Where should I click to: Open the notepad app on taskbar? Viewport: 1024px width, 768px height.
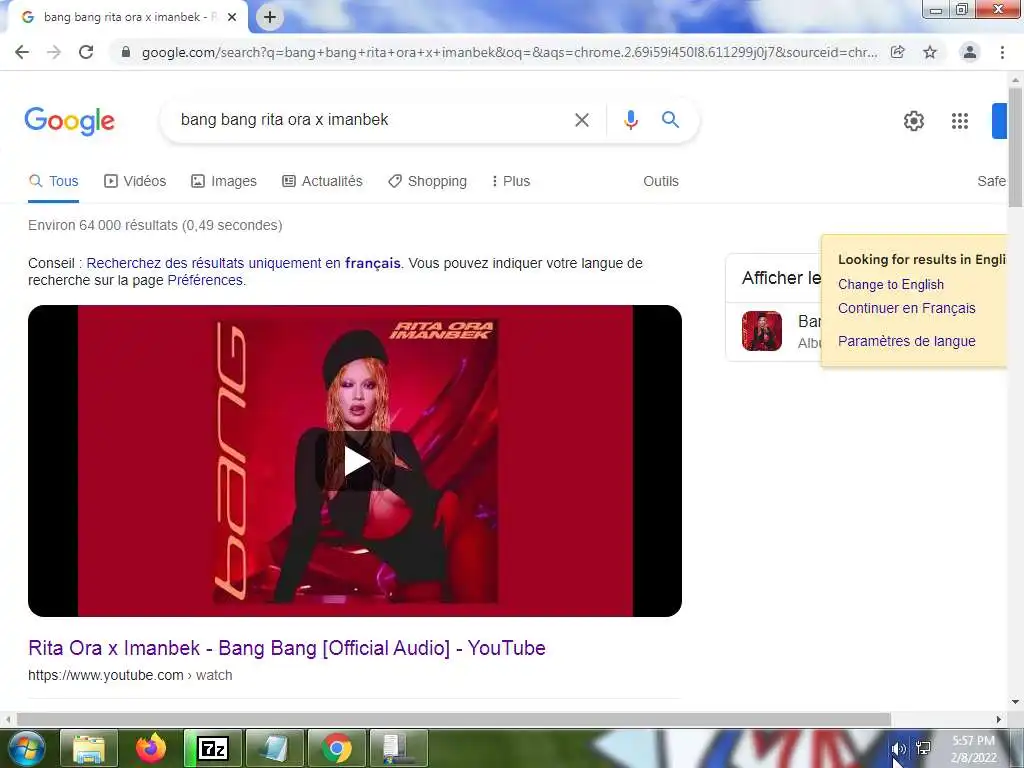[x=274, y=748]
